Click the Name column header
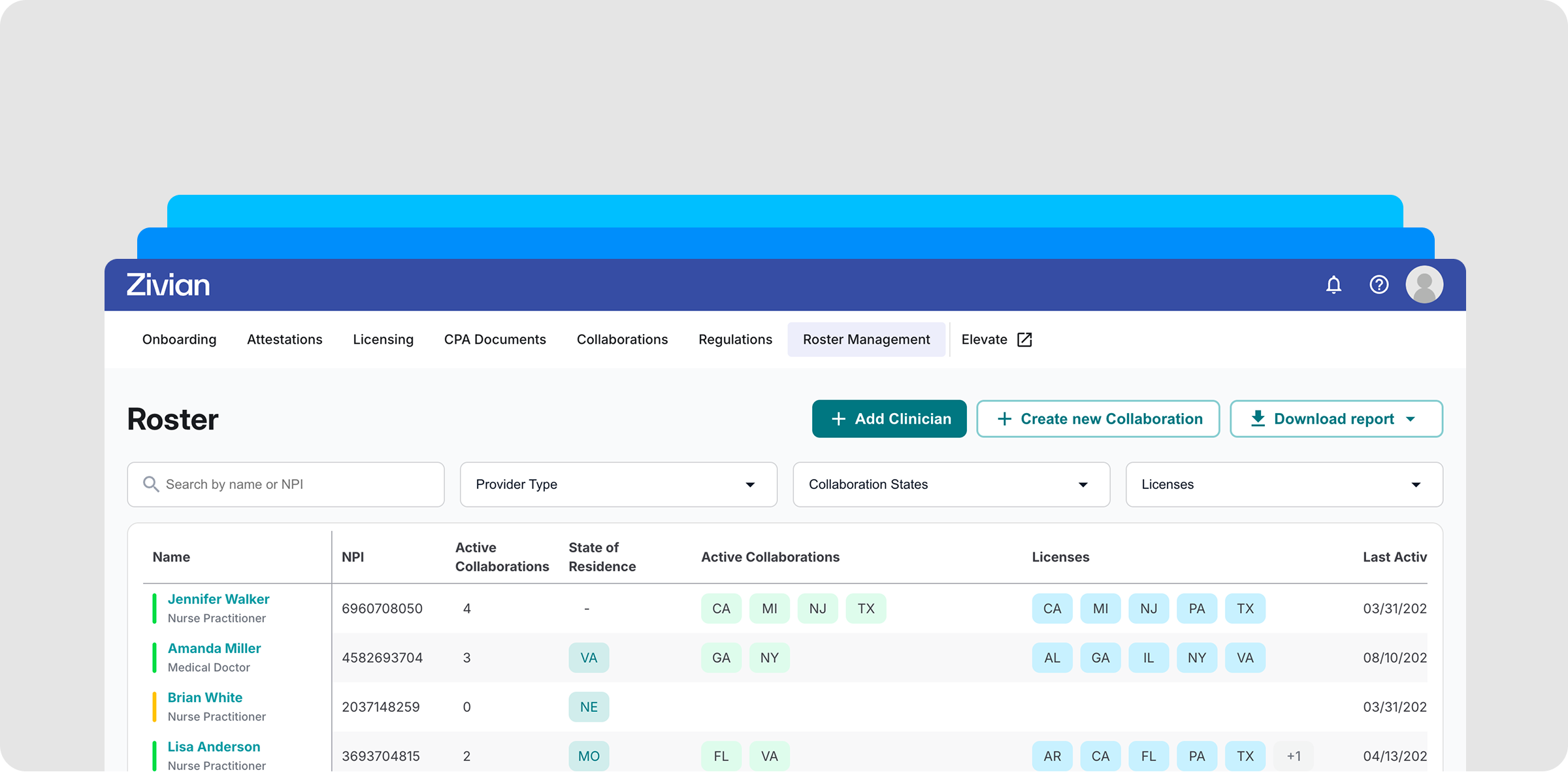This screenshot has height=772, width=1568. (171, 557)
